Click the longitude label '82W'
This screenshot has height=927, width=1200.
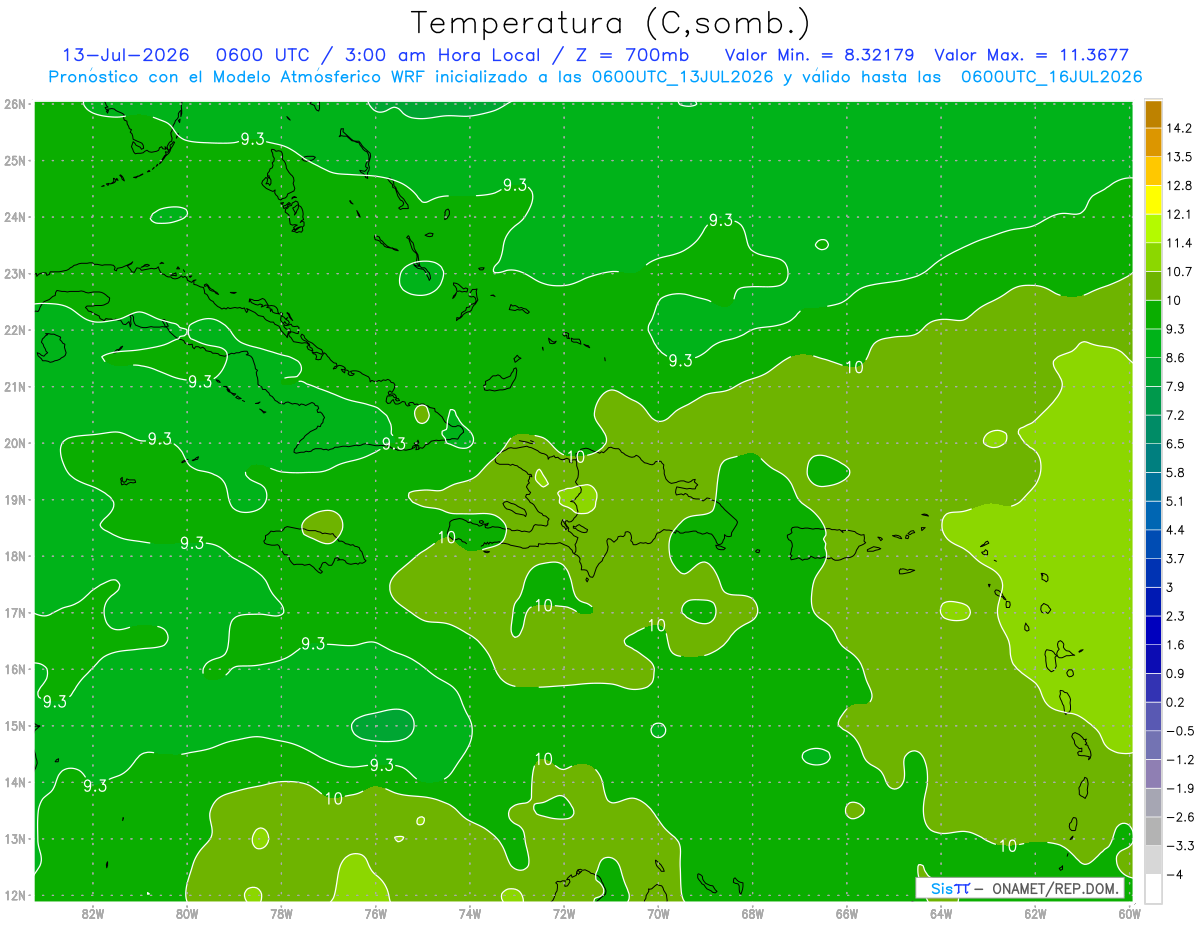(93, 913)
